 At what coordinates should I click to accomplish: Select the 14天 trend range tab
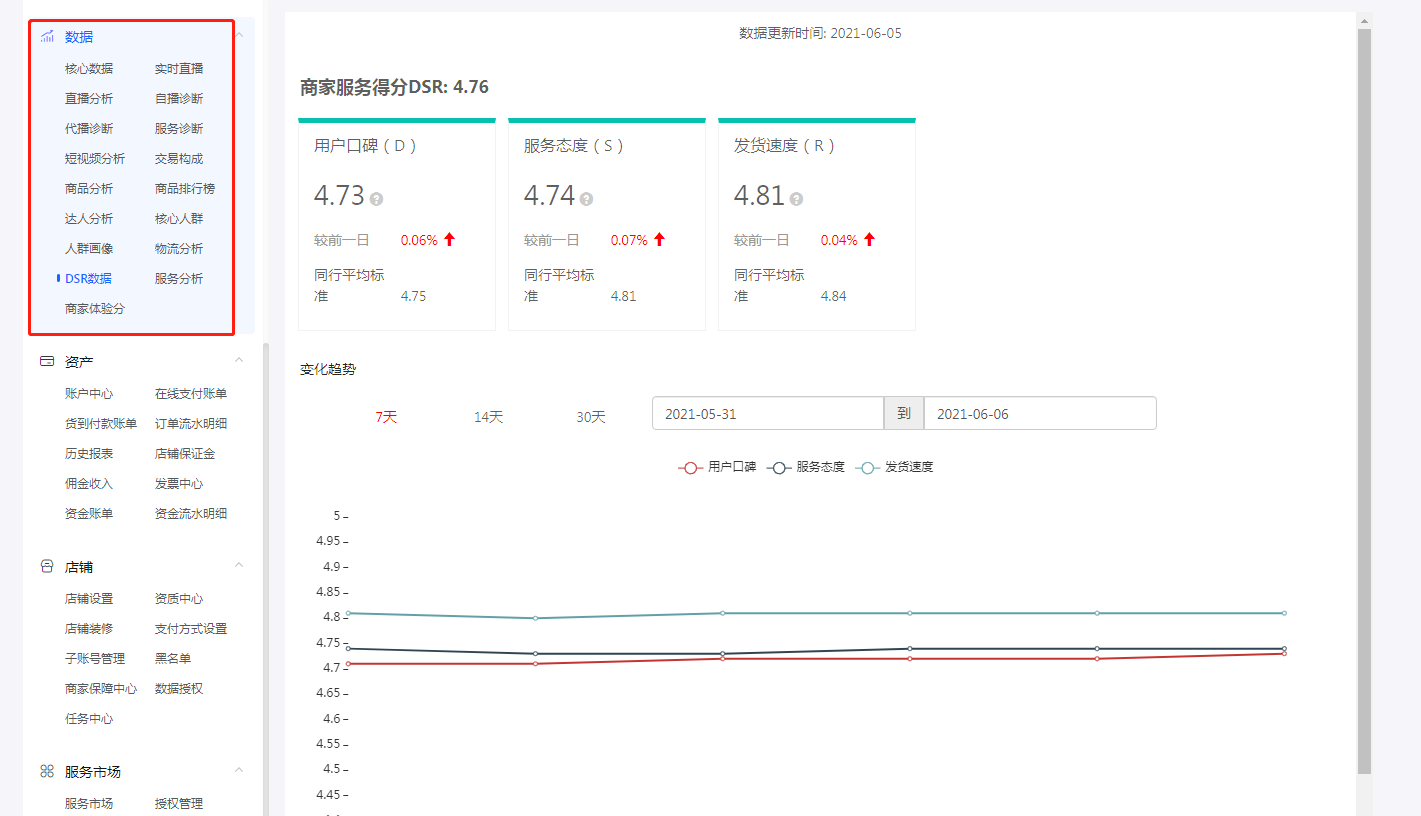[488, 417]
